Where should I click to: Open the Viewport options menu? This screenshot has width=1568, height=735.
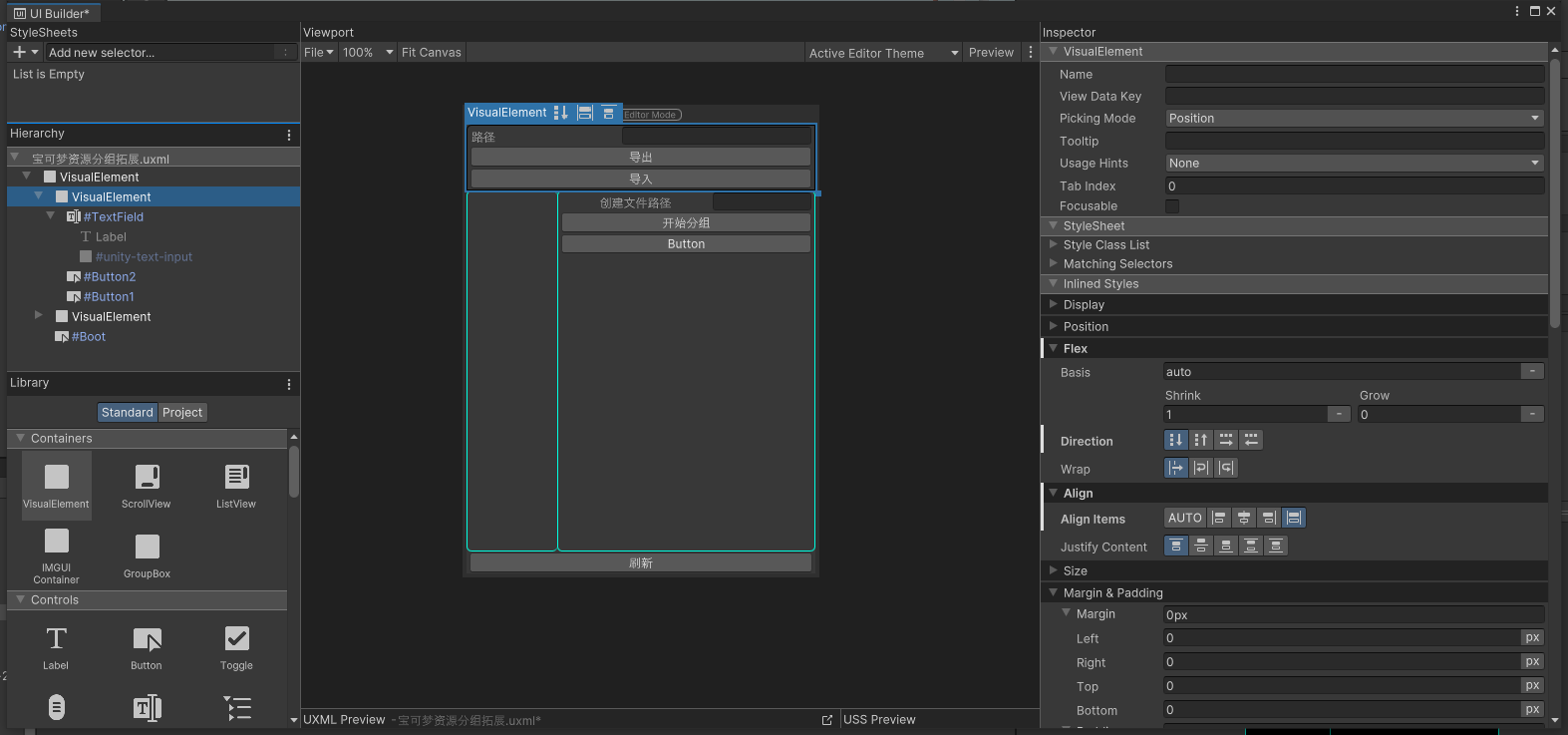click(x=1031, y=53)
